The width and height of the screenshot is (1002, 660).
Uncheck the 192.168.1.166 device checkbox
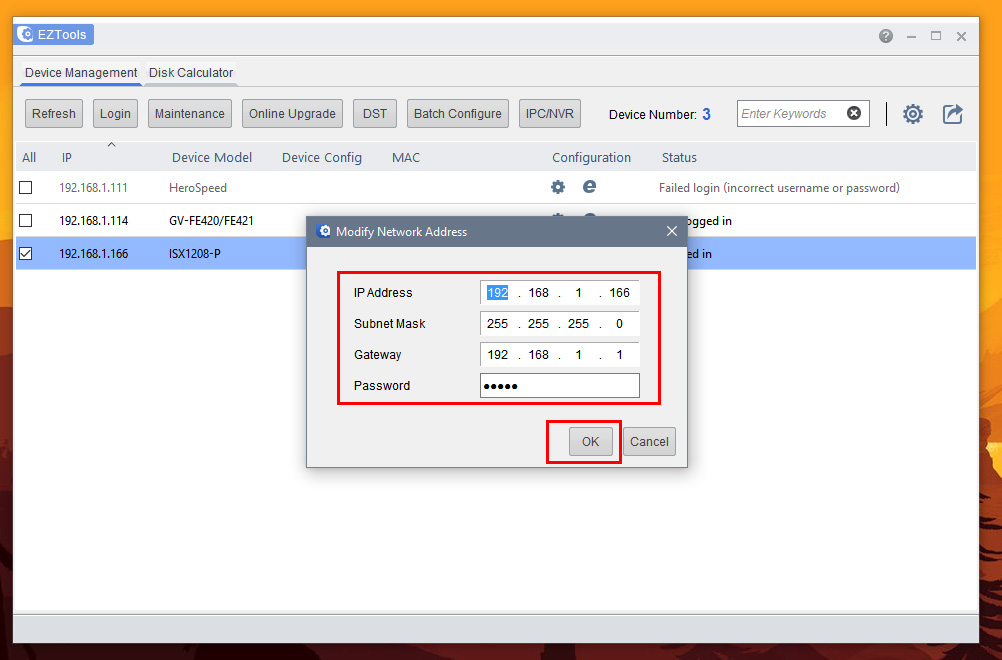[26, 254]
